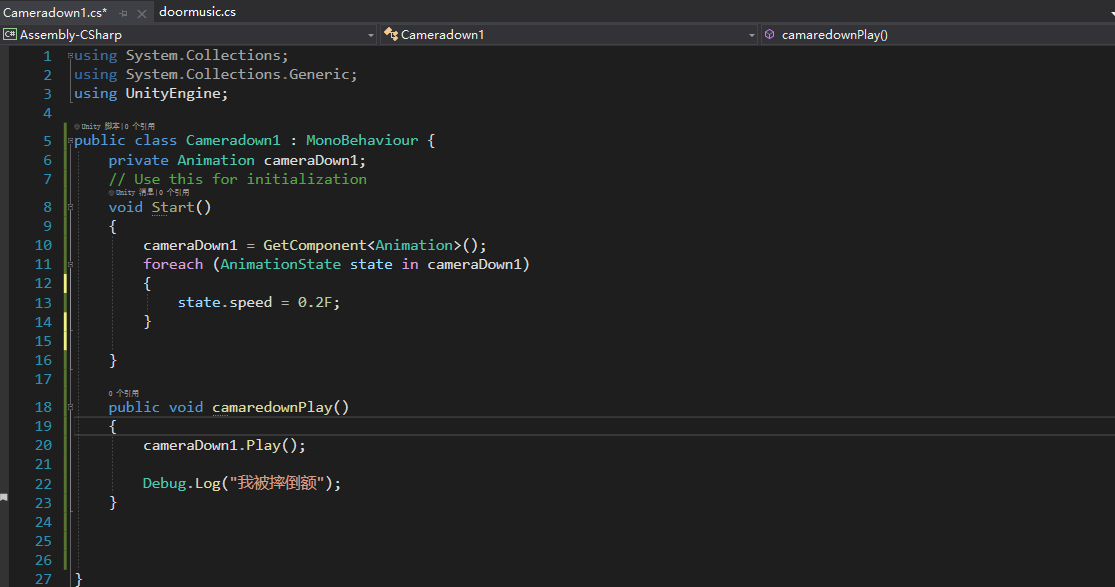This screenshot has width=1115, height=587.
Task: Open the tab overflow dropdown arrow
Action: click(1111, 14)
